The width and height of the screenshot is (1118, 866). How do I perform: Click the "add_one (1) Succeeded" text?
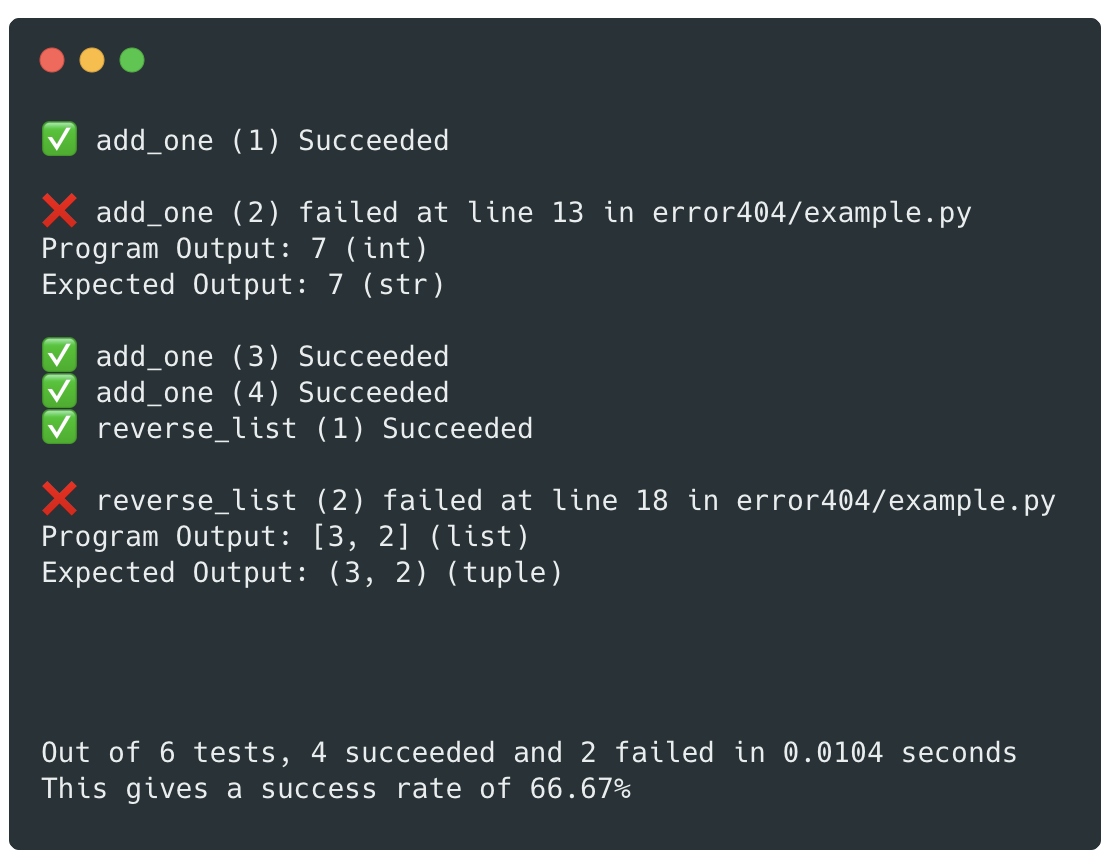[272, 141]
